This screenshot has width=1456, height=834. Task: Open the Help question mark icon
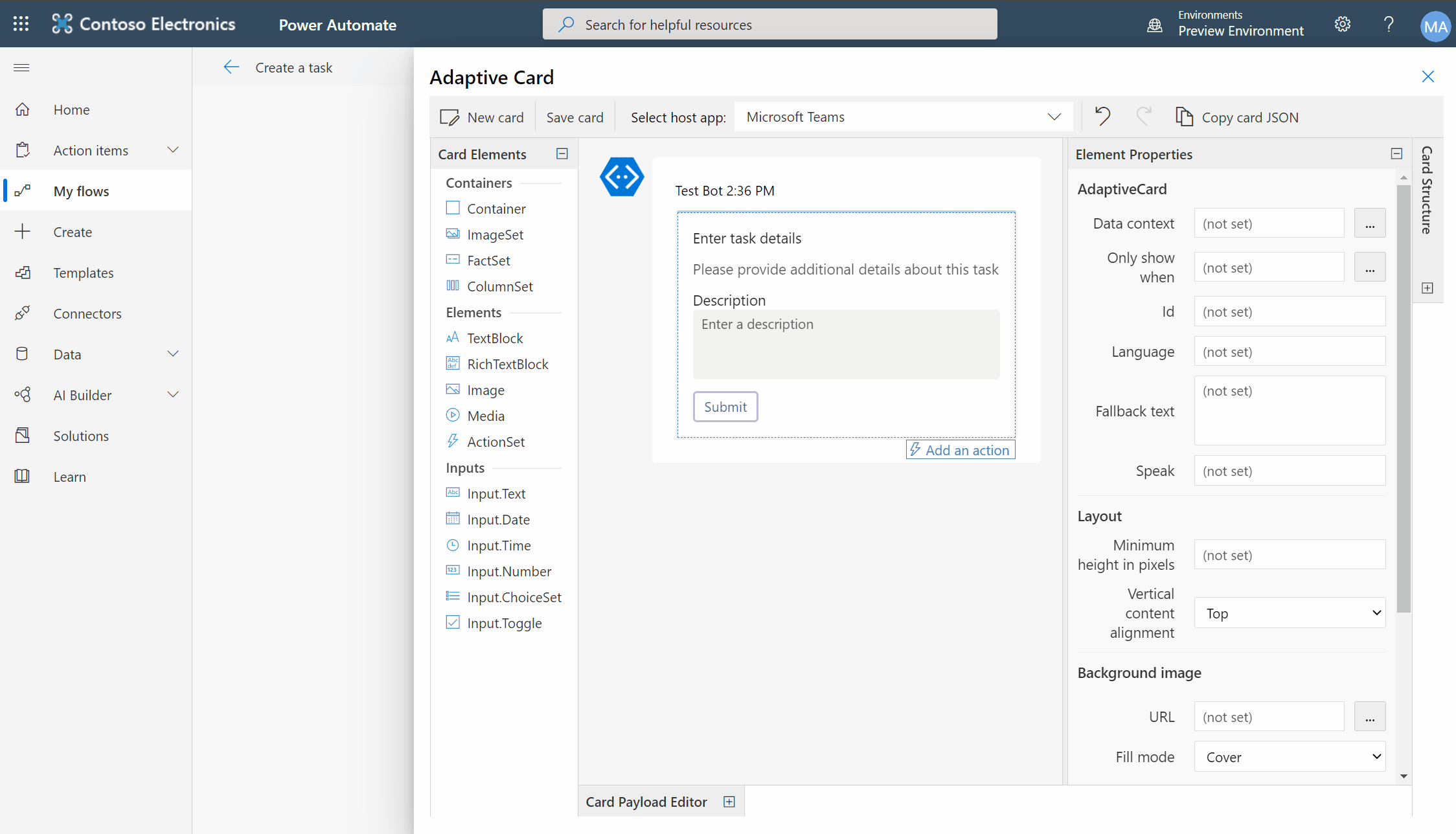[x=1388, y=25]
